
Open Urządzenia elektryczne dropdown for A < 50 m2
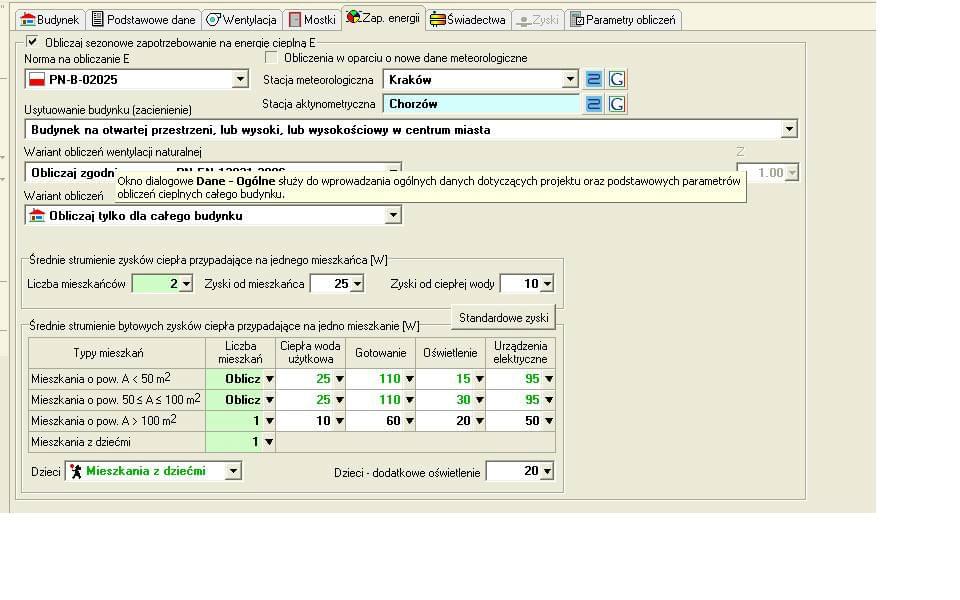[x=549, y=379]
